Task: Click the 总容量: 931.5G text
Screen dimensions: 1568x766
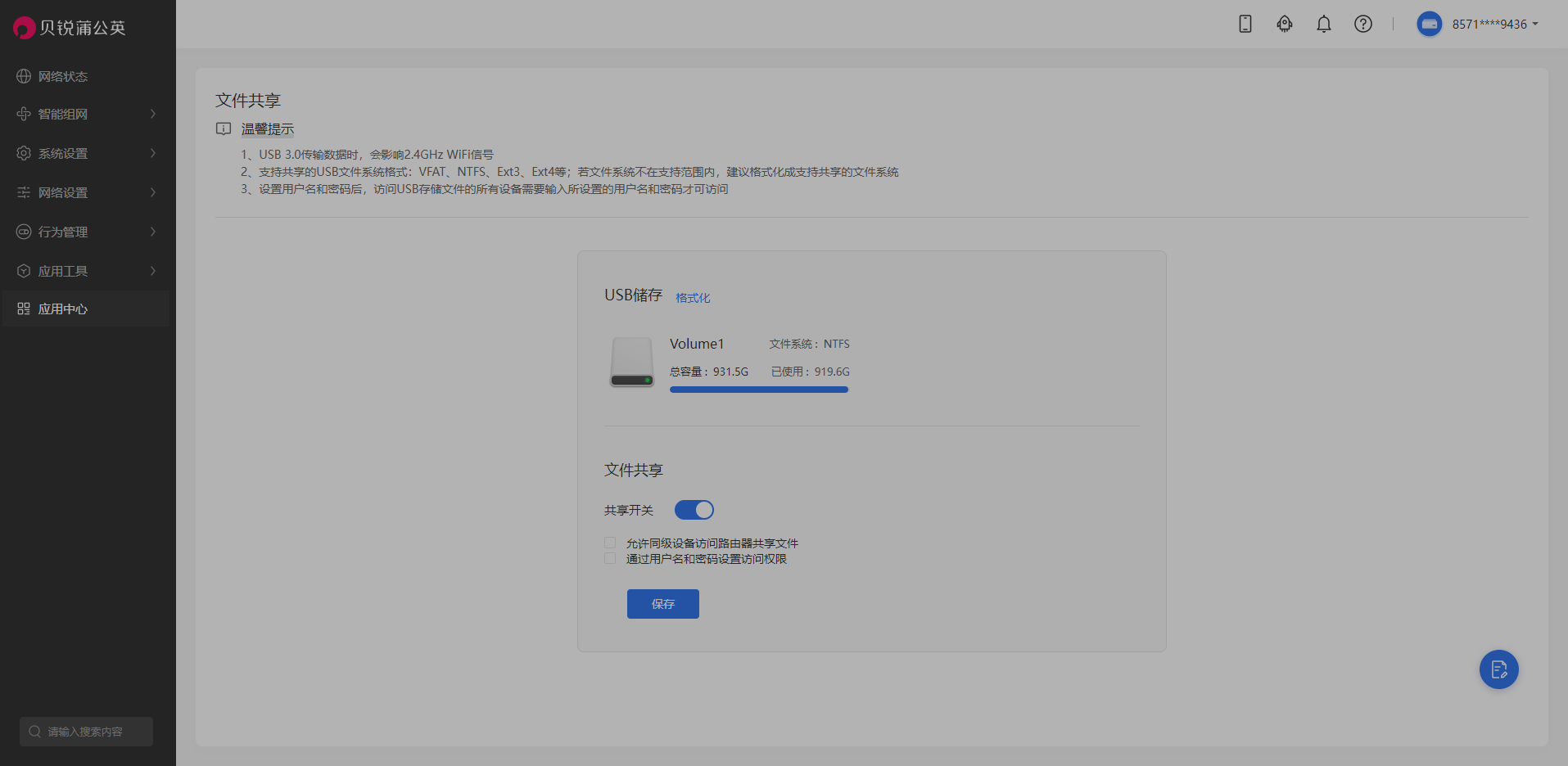Action: click(x=709, y=372)
